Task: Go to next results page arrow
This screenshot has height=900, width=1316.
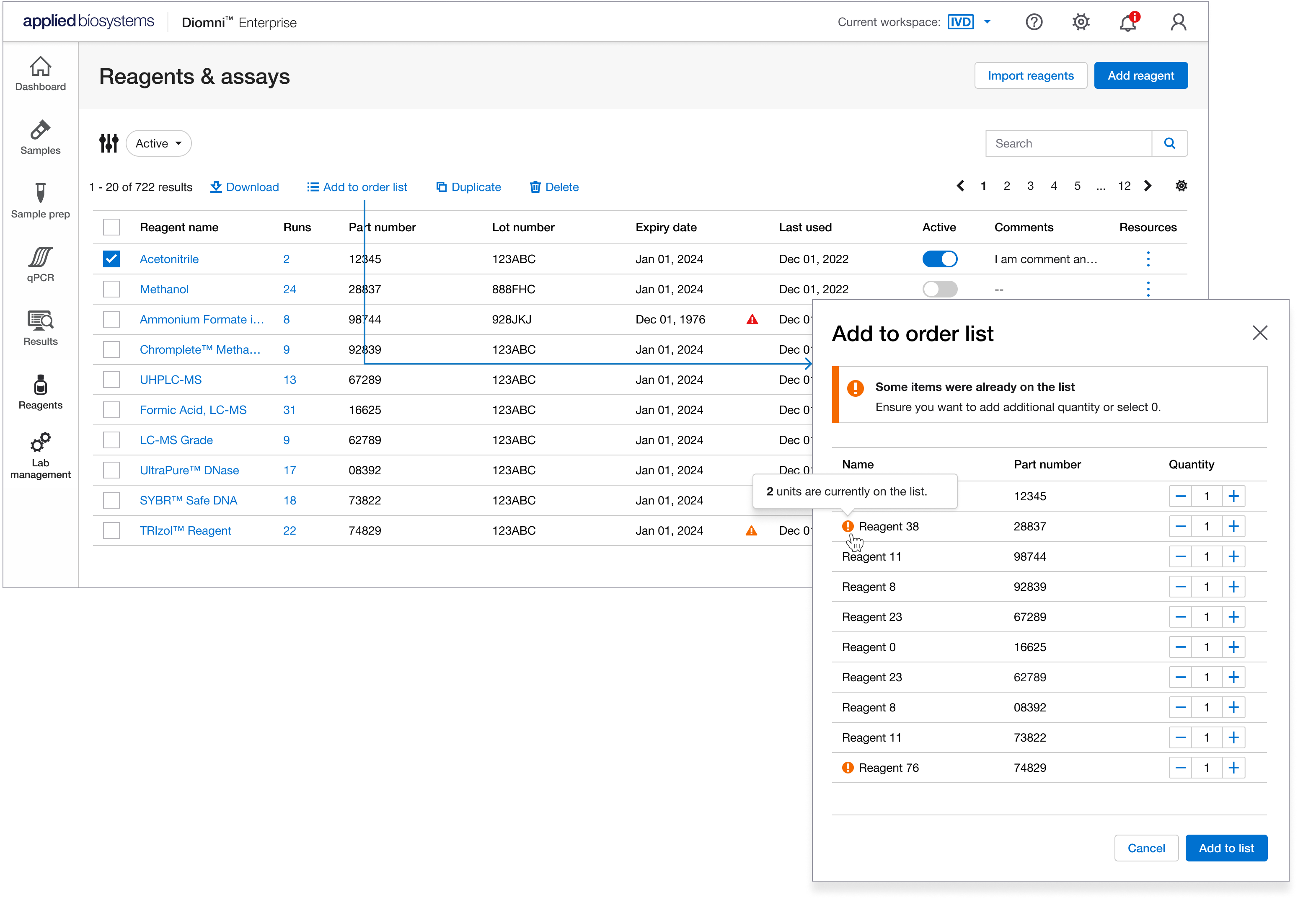Action: (x=1148, y=186)
